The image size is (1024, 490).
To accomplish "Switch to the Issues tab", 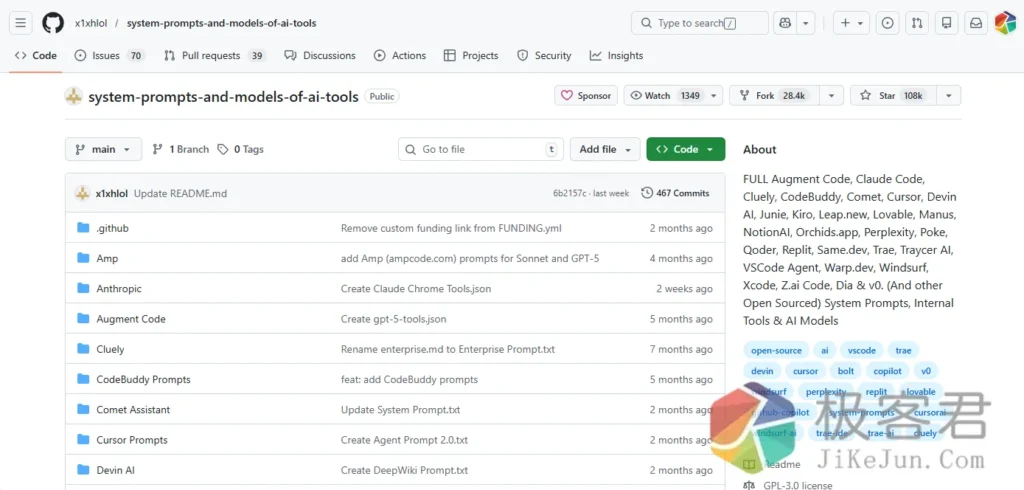I will (106, 56).
